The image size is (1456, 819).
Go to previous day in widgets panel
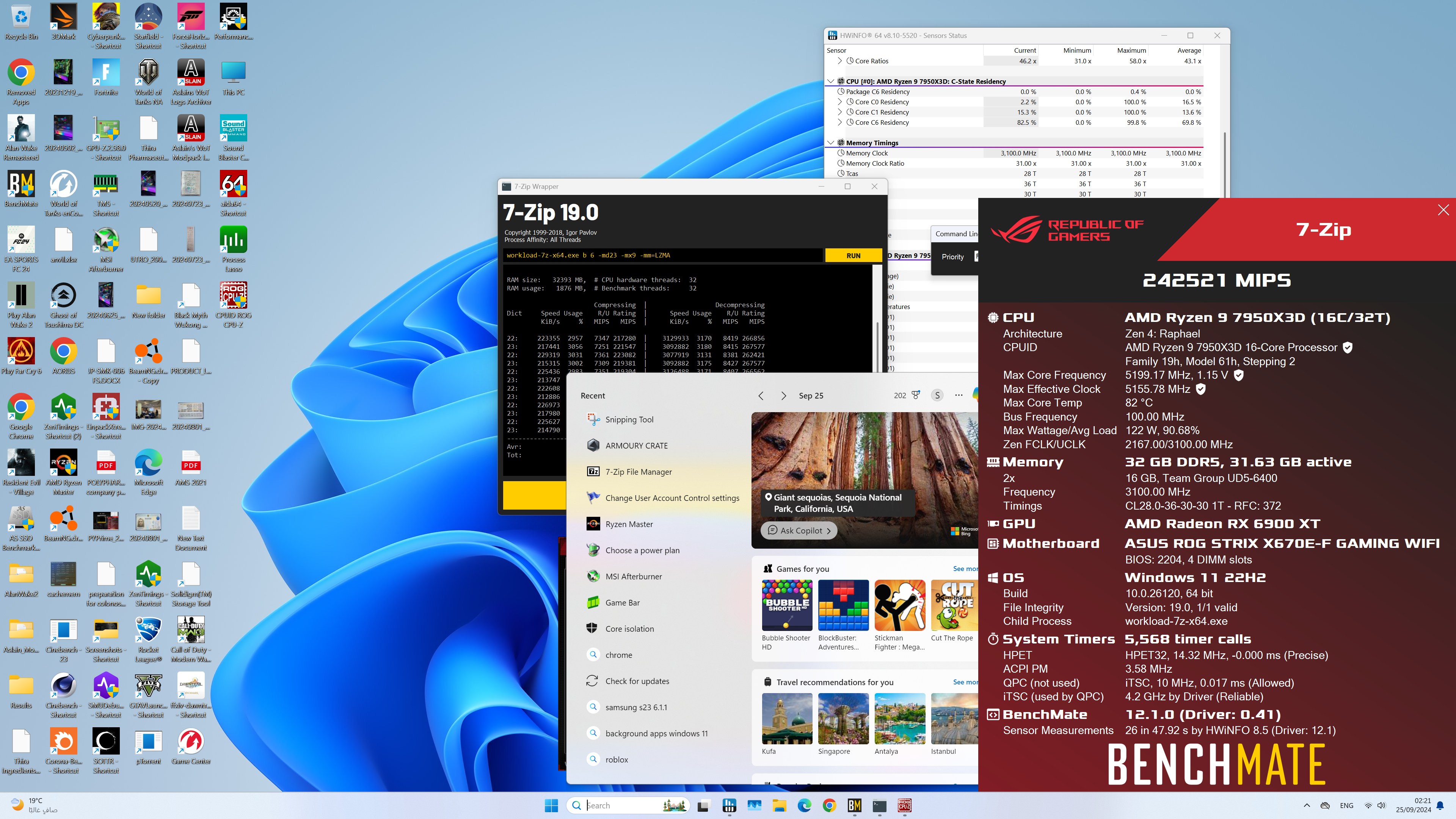pyautogui.click(x=761, y=395)
